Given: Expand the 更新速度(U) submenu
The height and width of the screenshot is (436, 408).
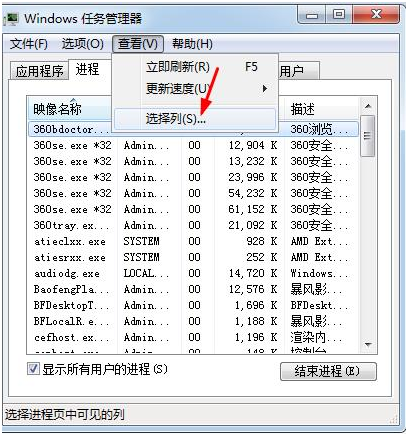Looking at the screenshot, I should pyautogui.click(x=195, y=89).
